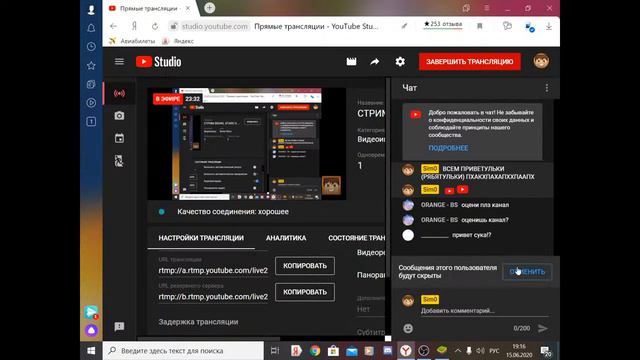Open the emoji picker in chat
The image size is (640, 360).
coord(408,328)
